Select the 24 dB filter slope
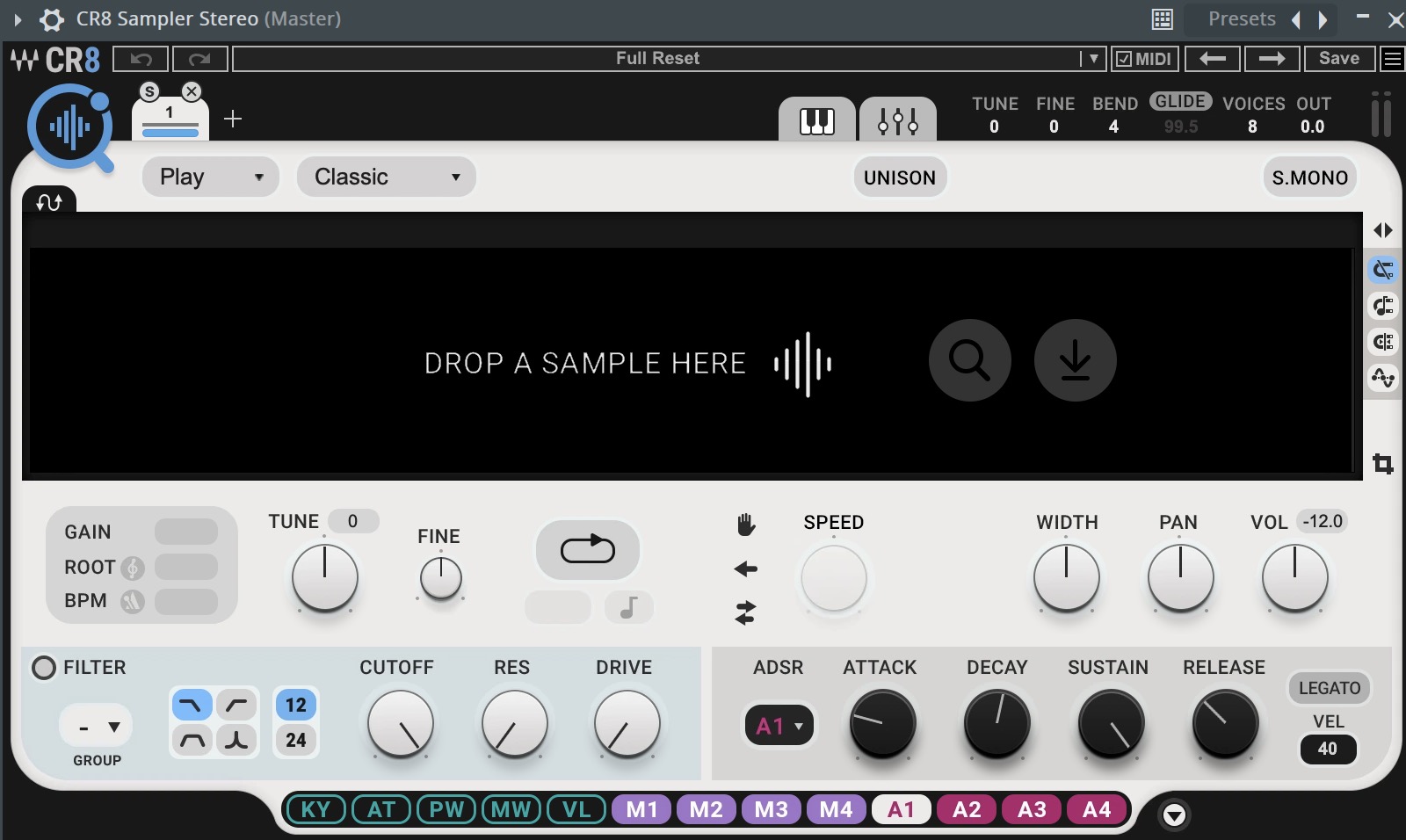 coord(296,741)
